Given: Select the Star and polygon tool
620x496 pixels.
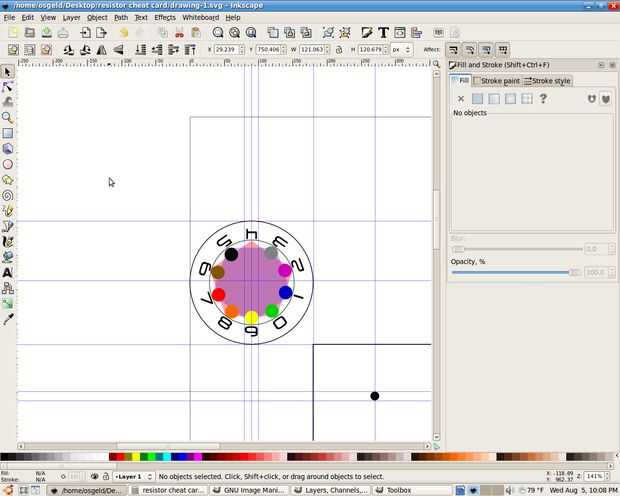Looking at the screenshot, I should pos(8,180).
